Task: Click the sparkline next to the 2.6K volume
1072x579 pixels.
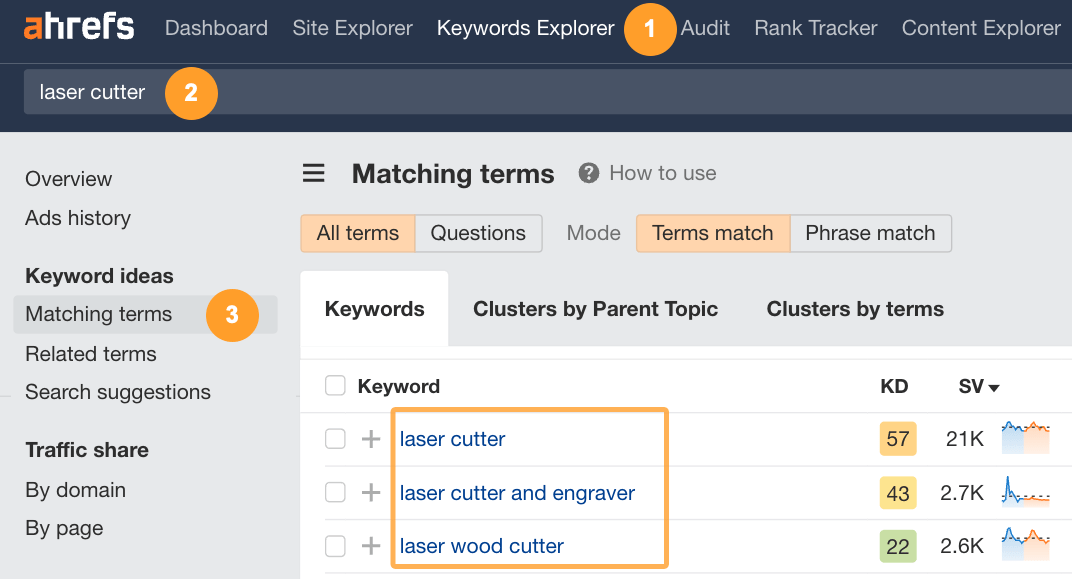Action: click(1025, 546)
